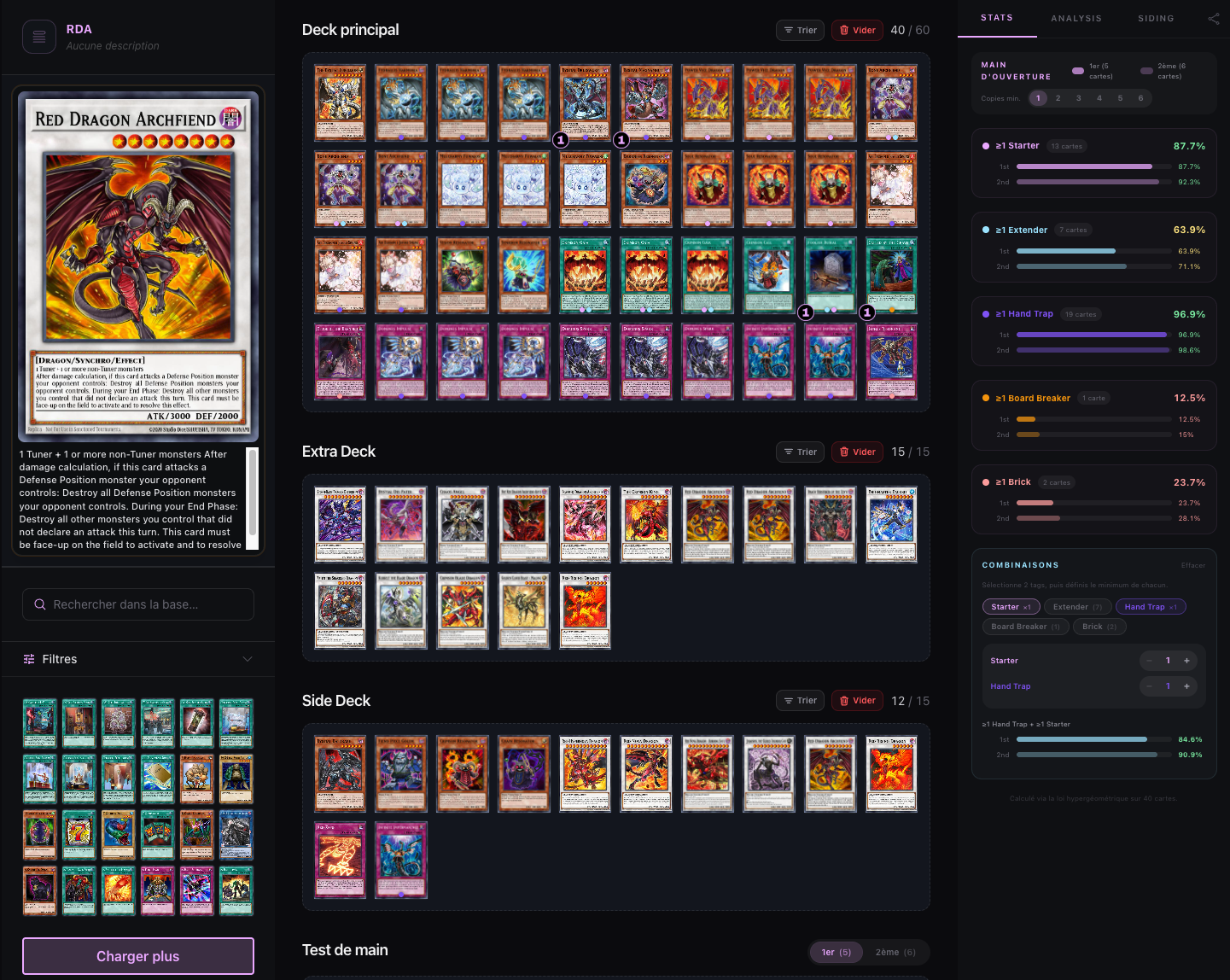Click the Aucune description text
The image size is (1230, 980).
pyautogui.click(x=113, y=46)
